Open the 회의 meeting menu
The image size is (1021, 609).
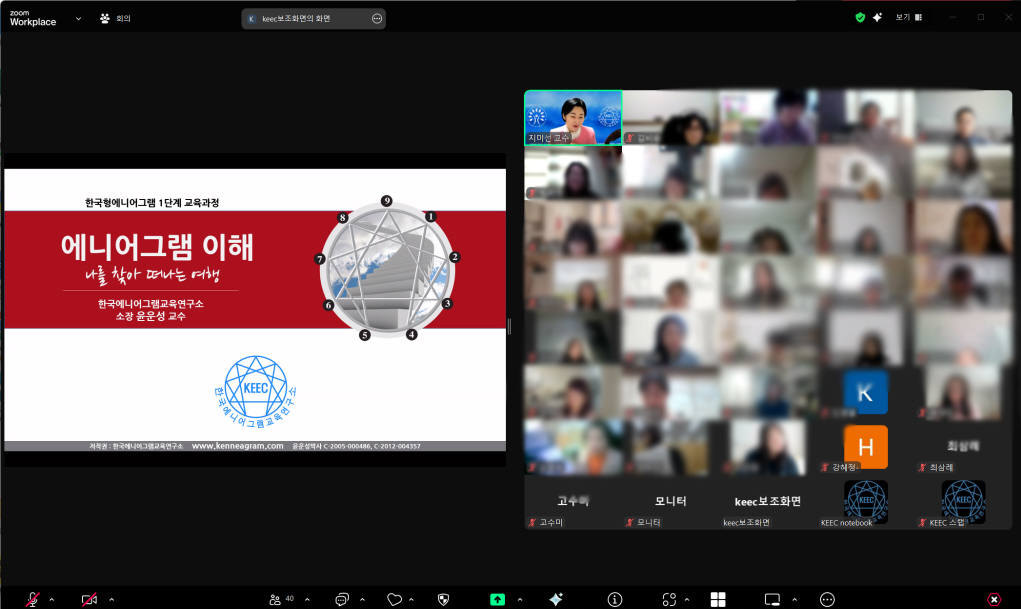(115, 18)
